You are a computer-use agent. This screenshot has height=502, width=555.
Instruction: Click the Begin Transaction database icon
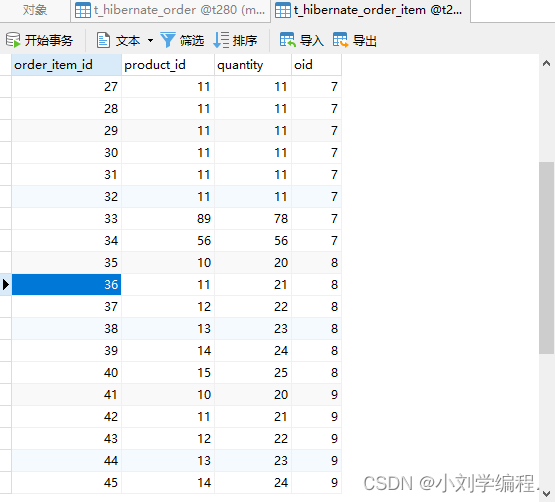13,40
